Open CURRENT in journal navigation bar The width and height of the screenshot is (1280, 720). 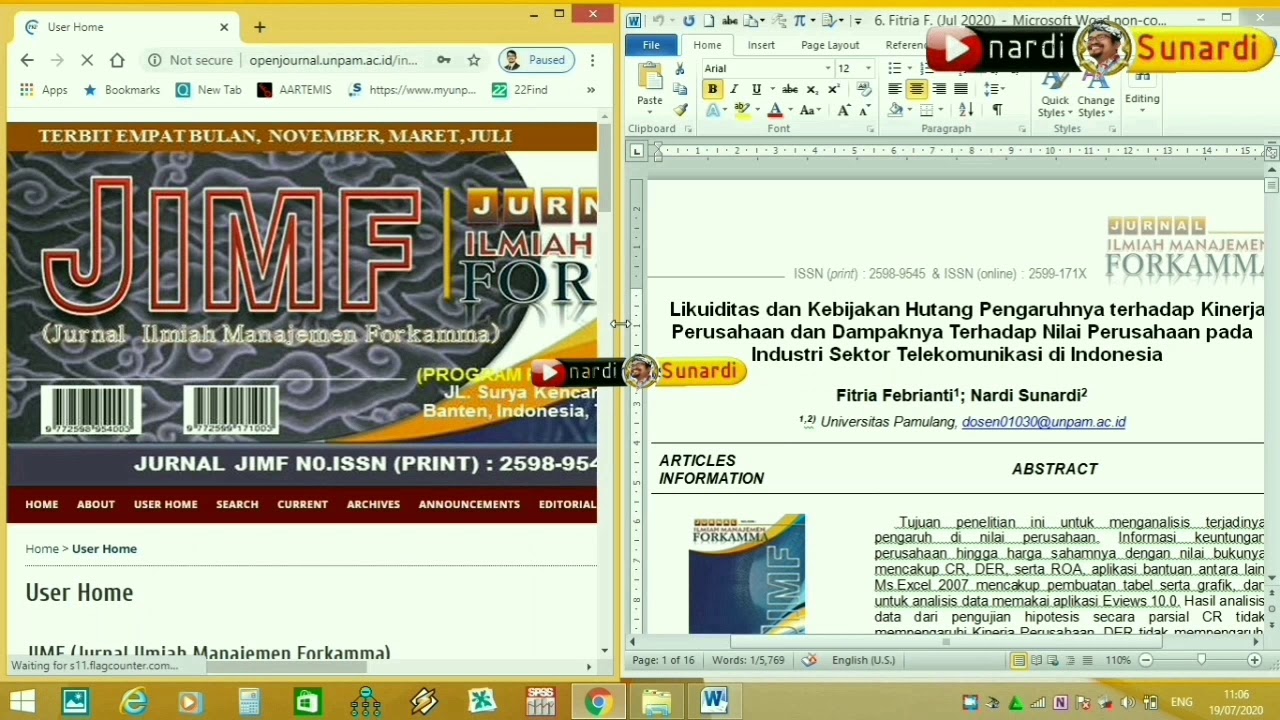[302, 504]
